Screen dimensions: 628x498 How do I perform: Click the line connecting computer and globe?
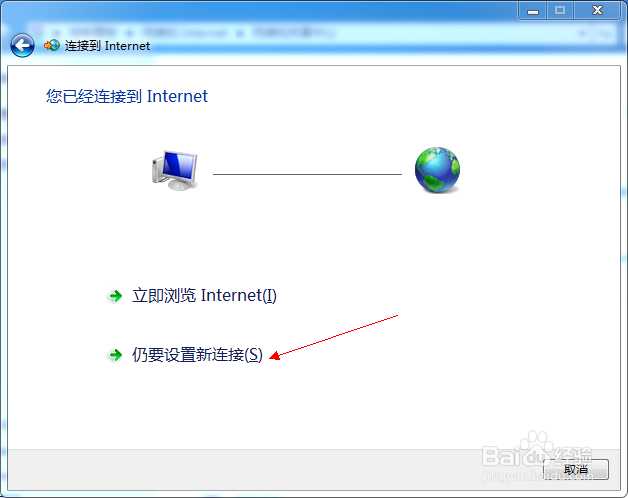[307, 174]
